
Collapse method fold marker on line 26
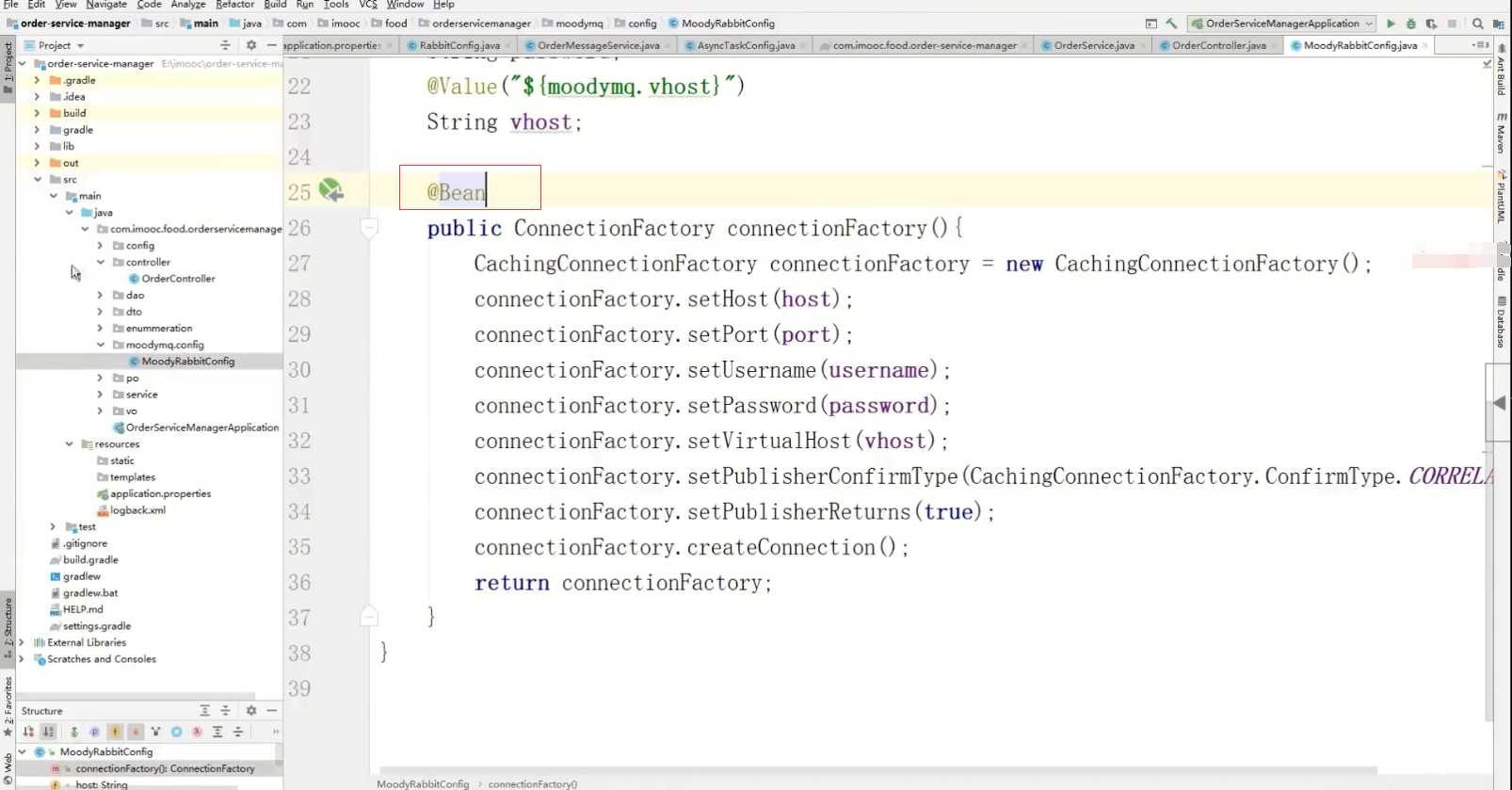[369, 228]
